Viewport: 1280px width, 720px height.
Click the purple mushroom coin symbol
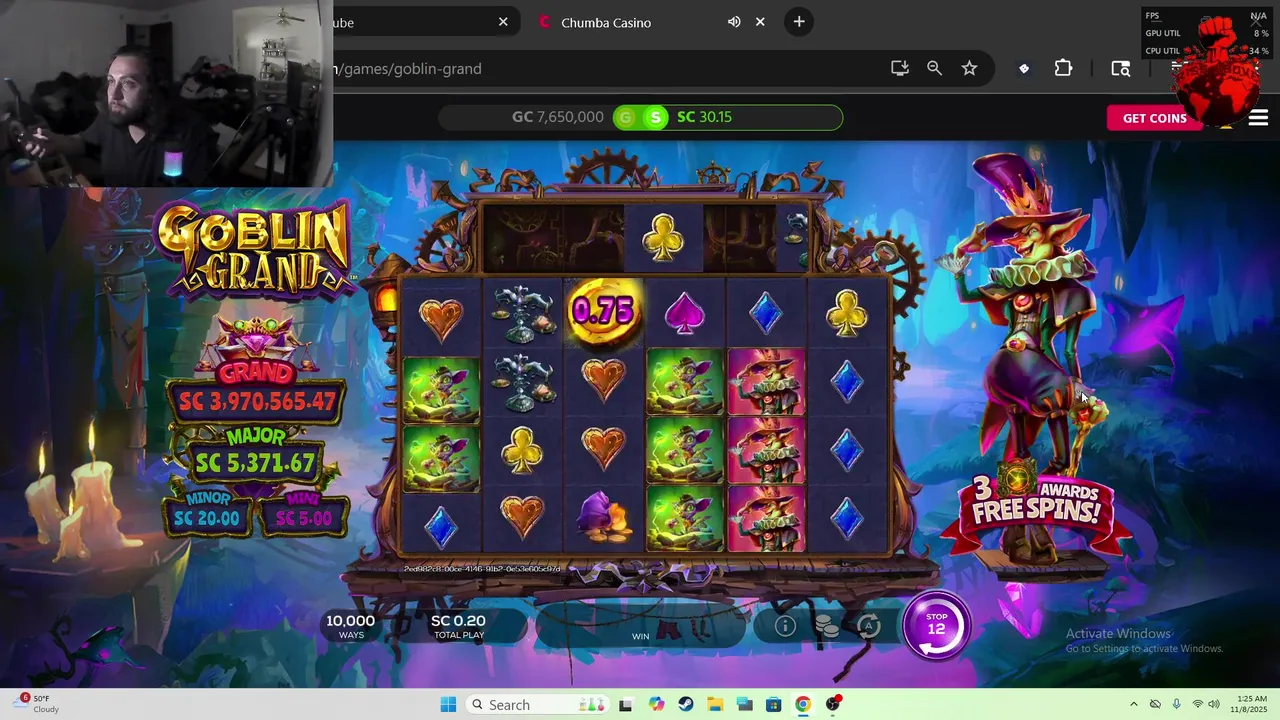603,518
